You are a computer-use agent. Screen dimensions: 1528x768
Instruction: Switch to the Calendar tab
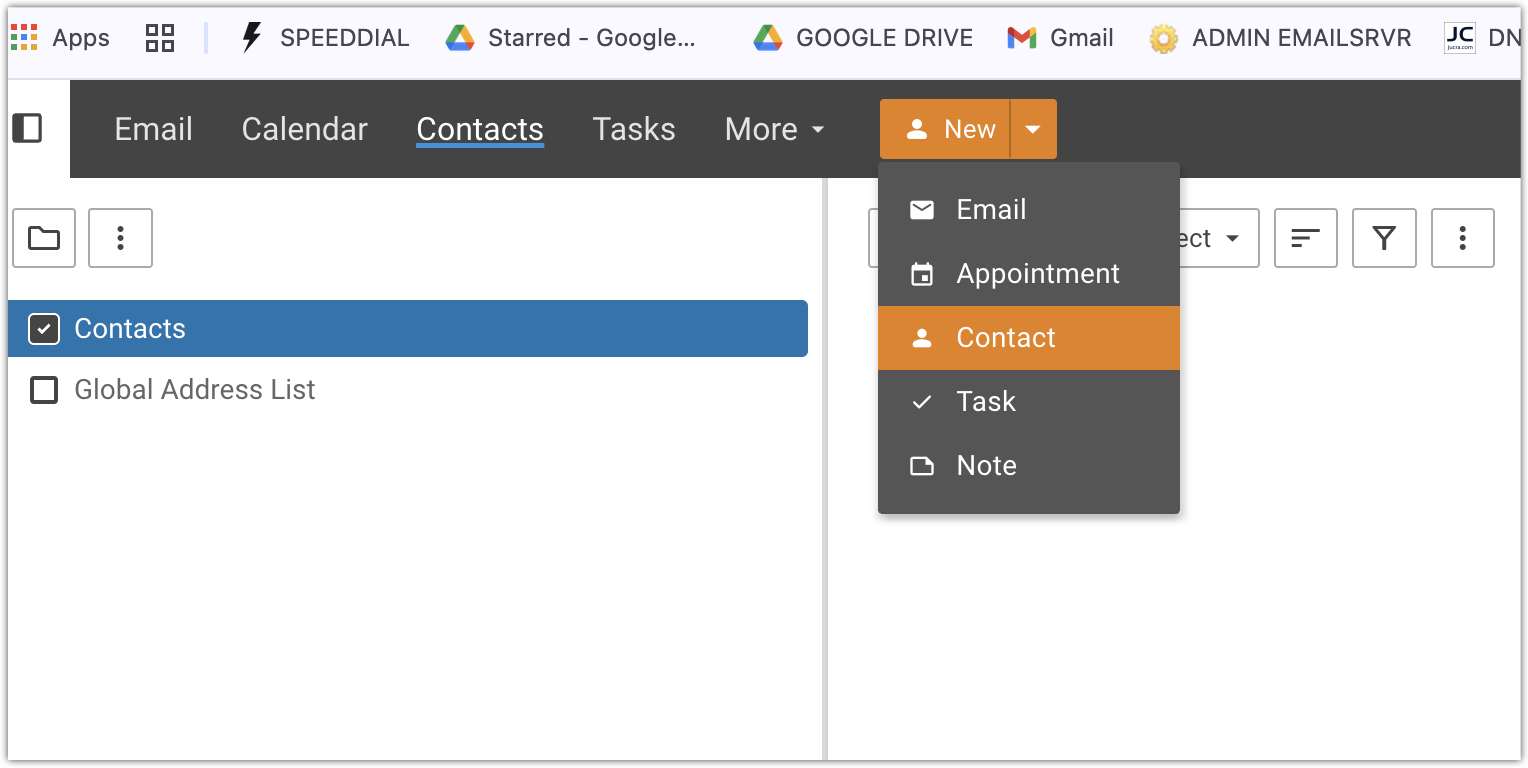coord(304,128)
